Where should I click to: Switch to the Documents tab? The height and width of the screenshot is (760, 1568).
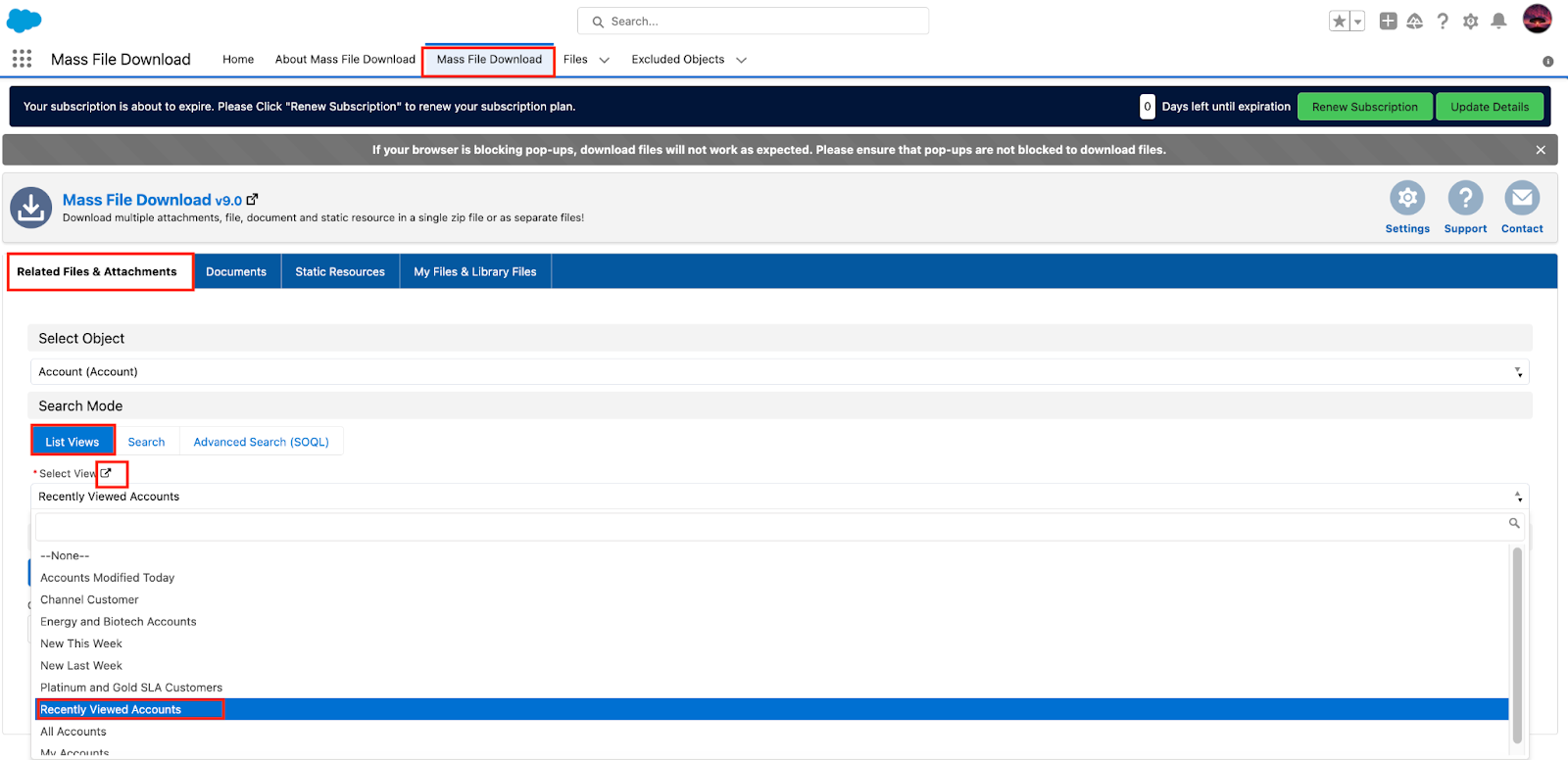pyautogui.click(x=236, y=271)
